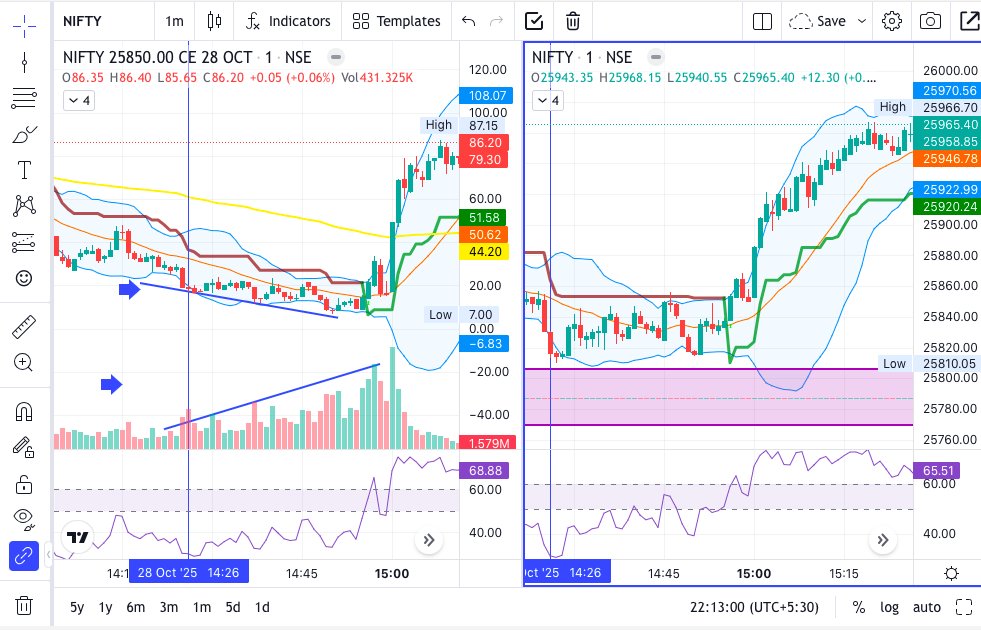
Task: Open the chart patterns tool
Action: coord(24,206)
